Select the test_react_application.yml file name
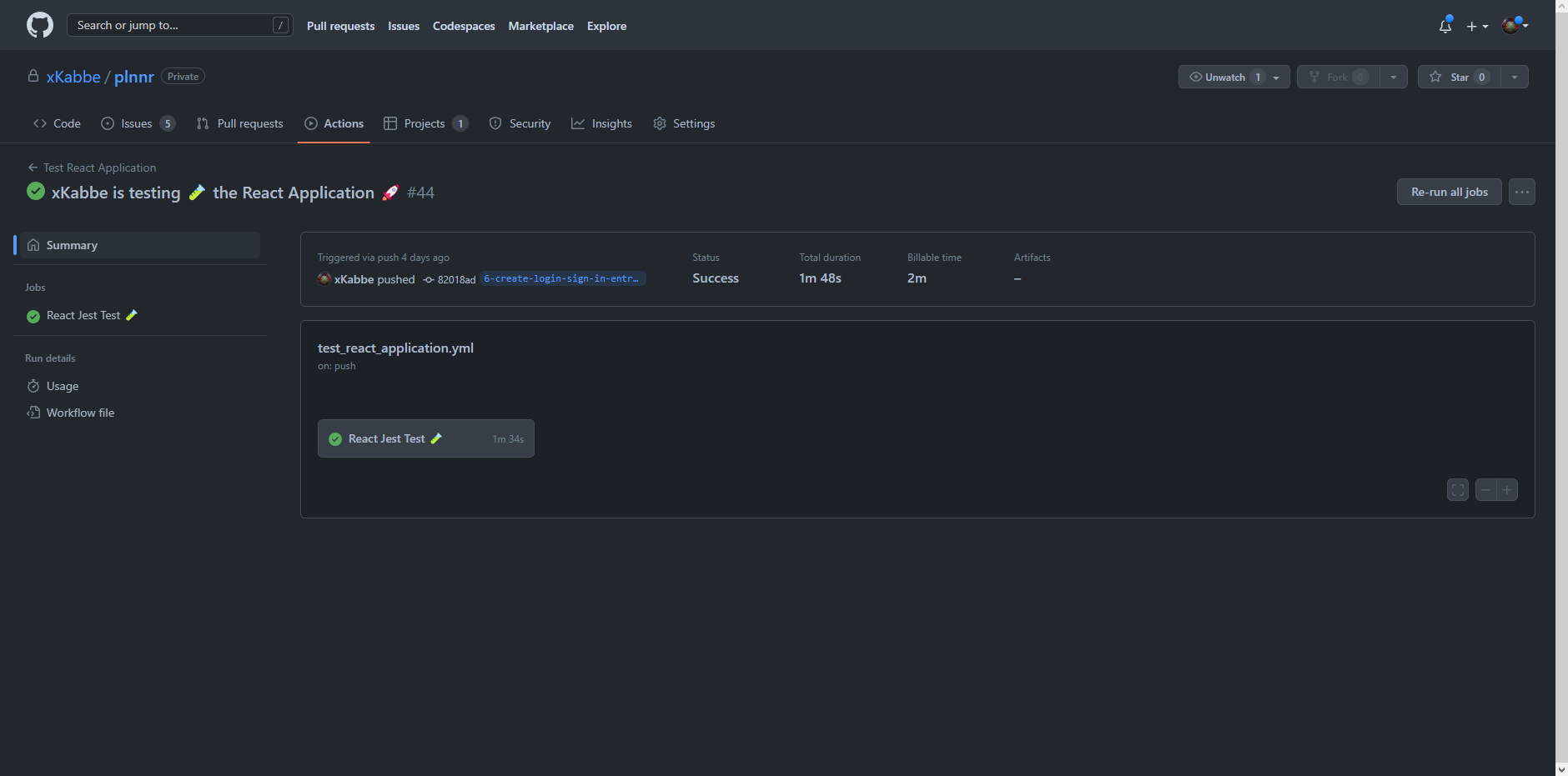This screenshot has height=776, width=1568. [395, 348]
